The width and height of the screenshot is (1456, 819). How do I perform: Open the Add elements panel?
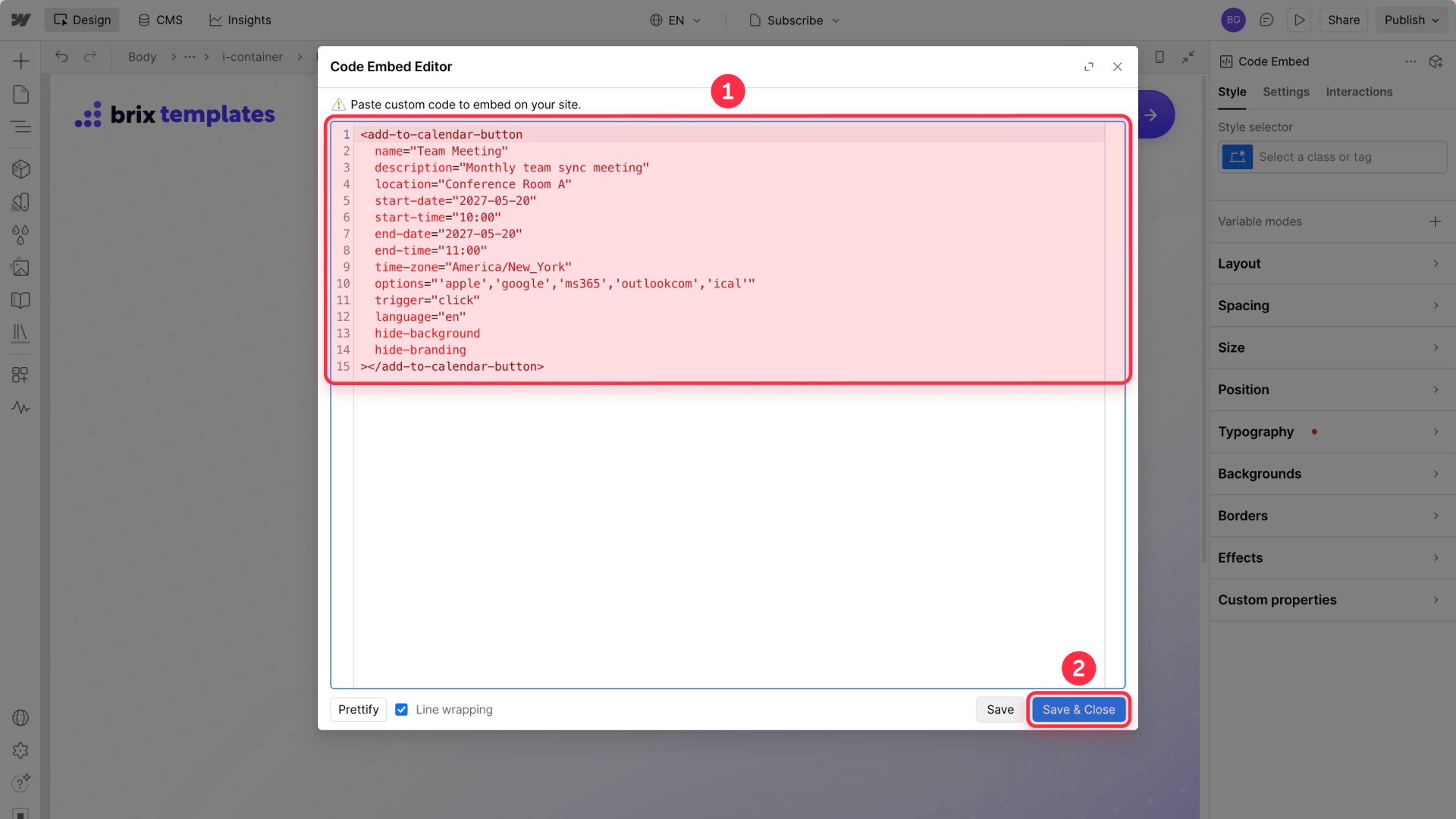[x=20, y=61]
